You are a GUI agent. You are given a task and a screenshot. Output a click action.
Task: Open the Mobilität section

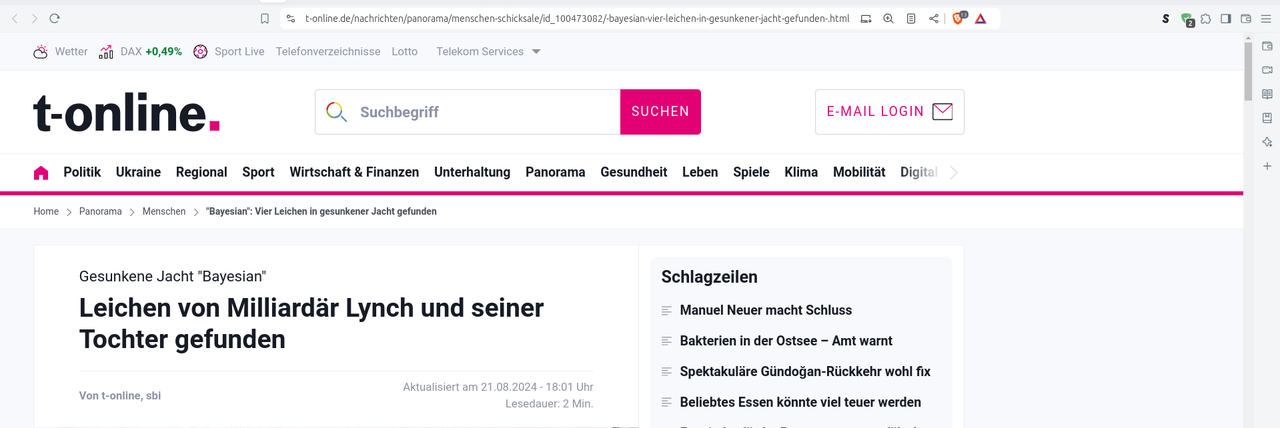coord(859,172)
